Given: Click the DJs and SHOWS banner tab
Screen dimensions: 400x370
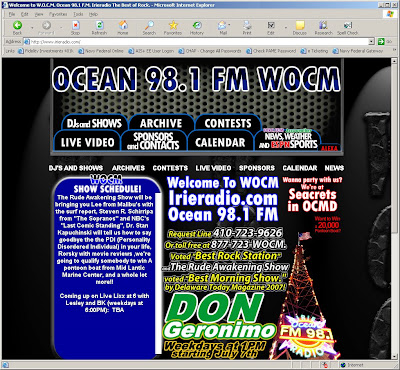Looking at the screenshot, I should (x=94, y=123).
